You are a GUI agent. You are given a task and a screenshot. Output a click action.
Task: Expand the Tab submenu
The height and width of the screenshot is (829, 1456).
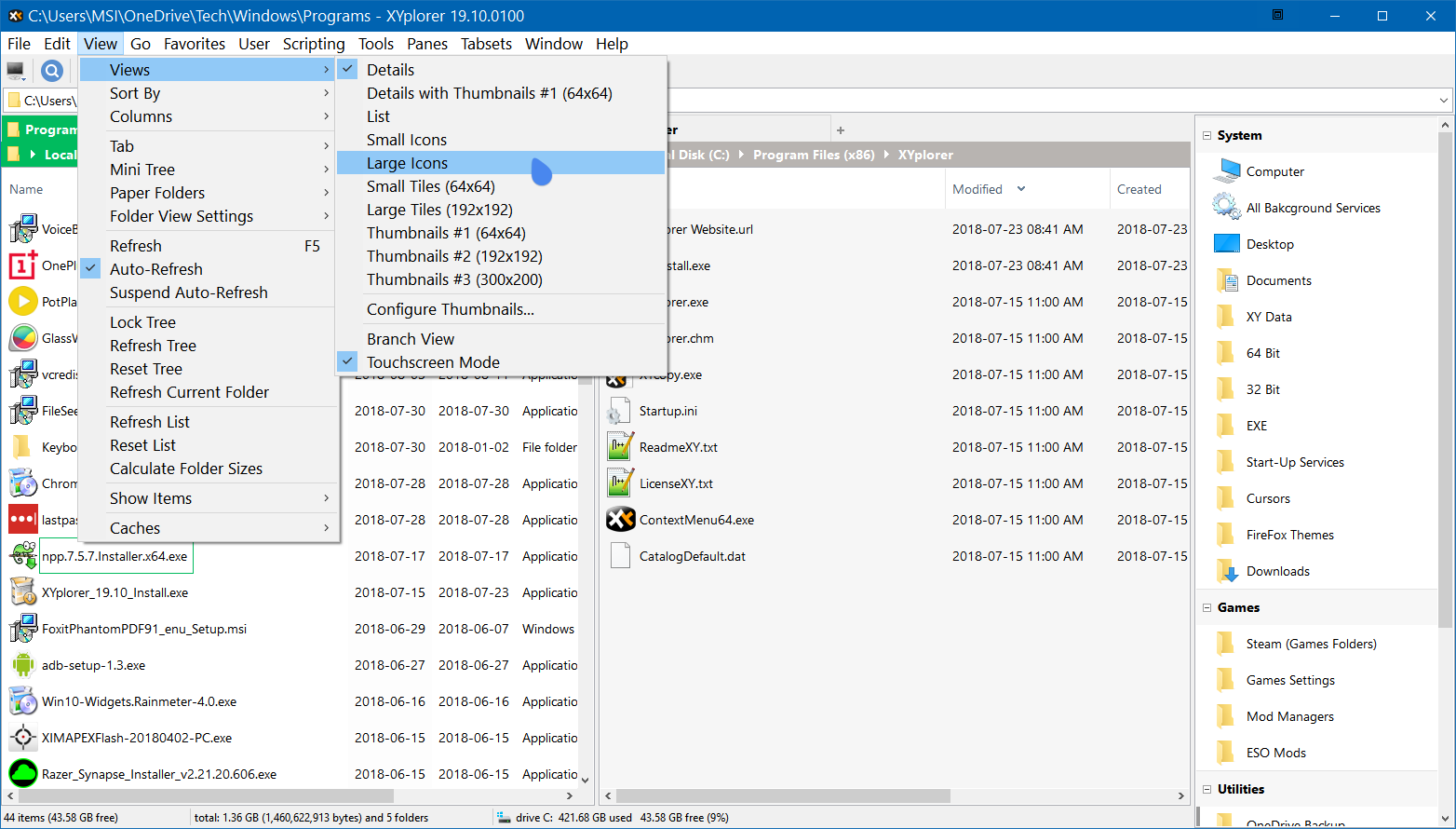point(207,146)
